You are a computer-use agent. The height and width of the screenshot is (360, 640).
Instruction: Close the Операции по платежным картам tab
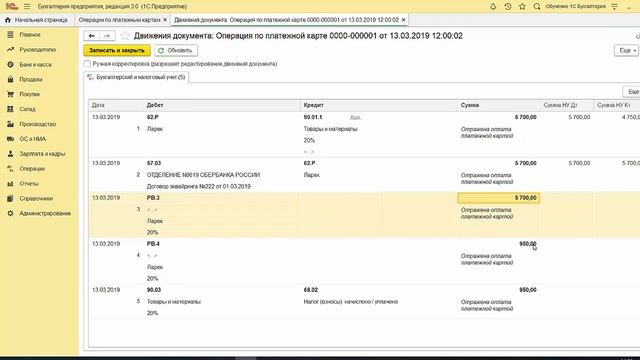(165, 20)
